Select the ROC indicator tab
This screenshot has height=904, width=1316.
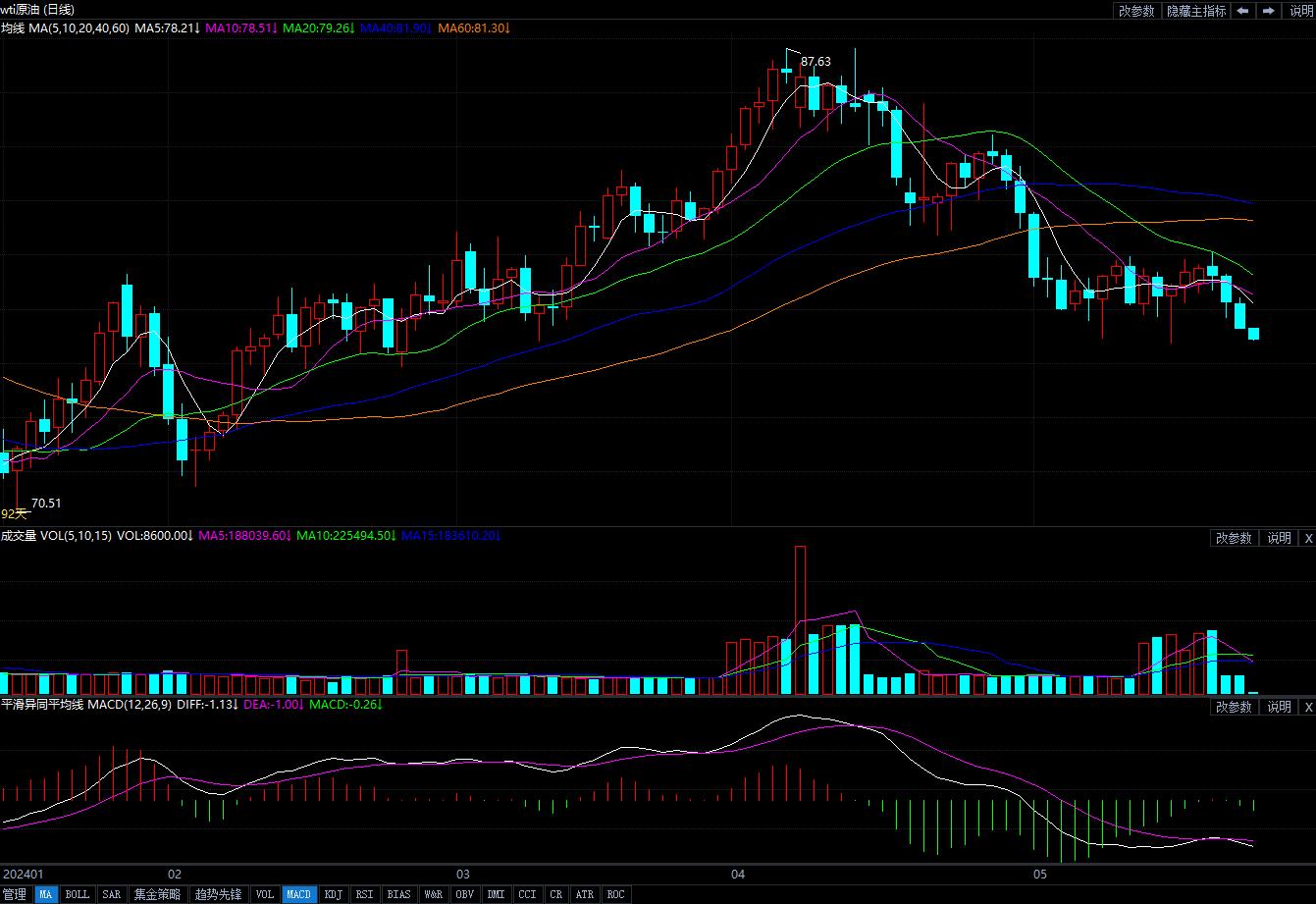point(615,894)
